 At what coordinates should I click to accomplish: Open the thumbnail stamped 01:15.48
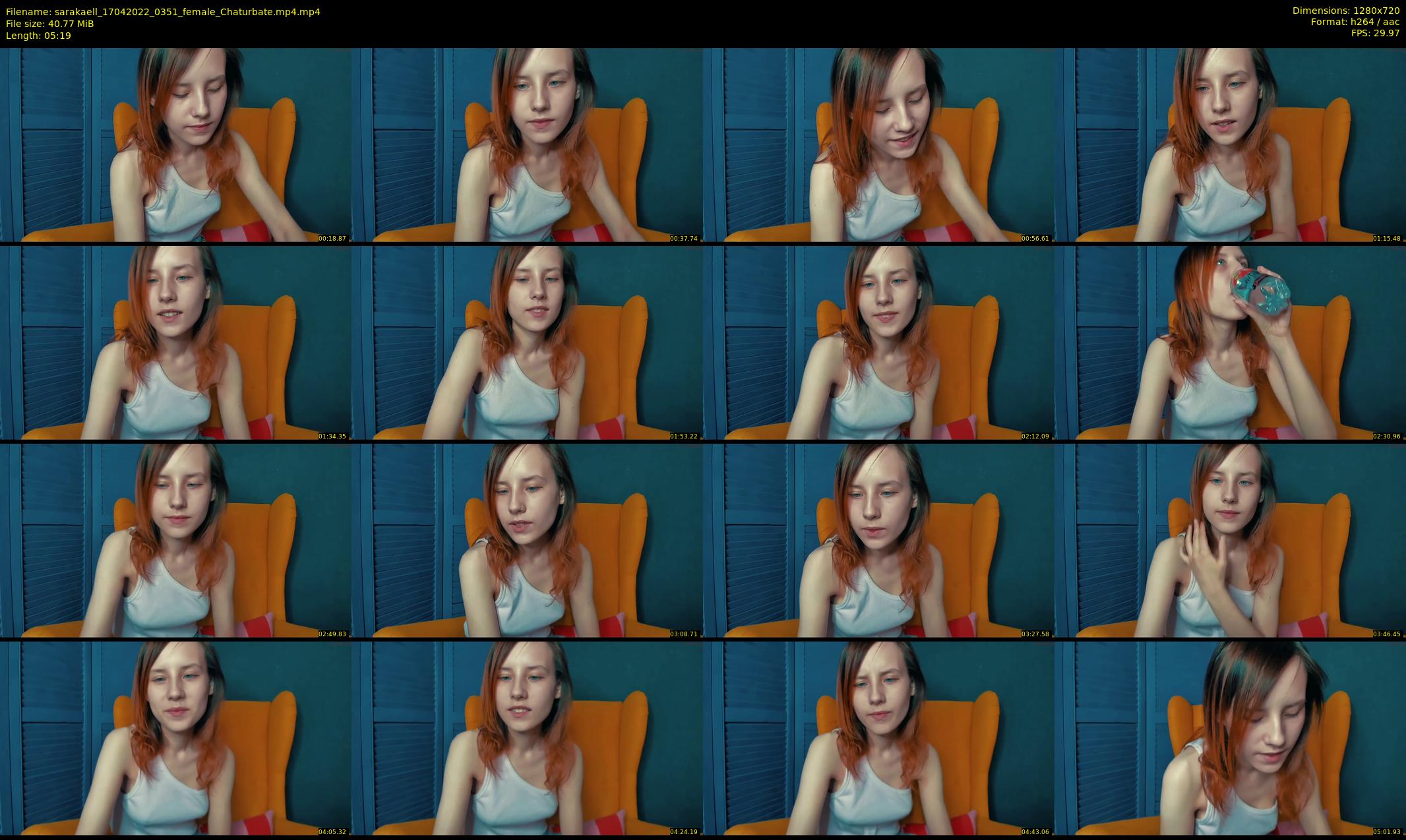click(1230, 145)
